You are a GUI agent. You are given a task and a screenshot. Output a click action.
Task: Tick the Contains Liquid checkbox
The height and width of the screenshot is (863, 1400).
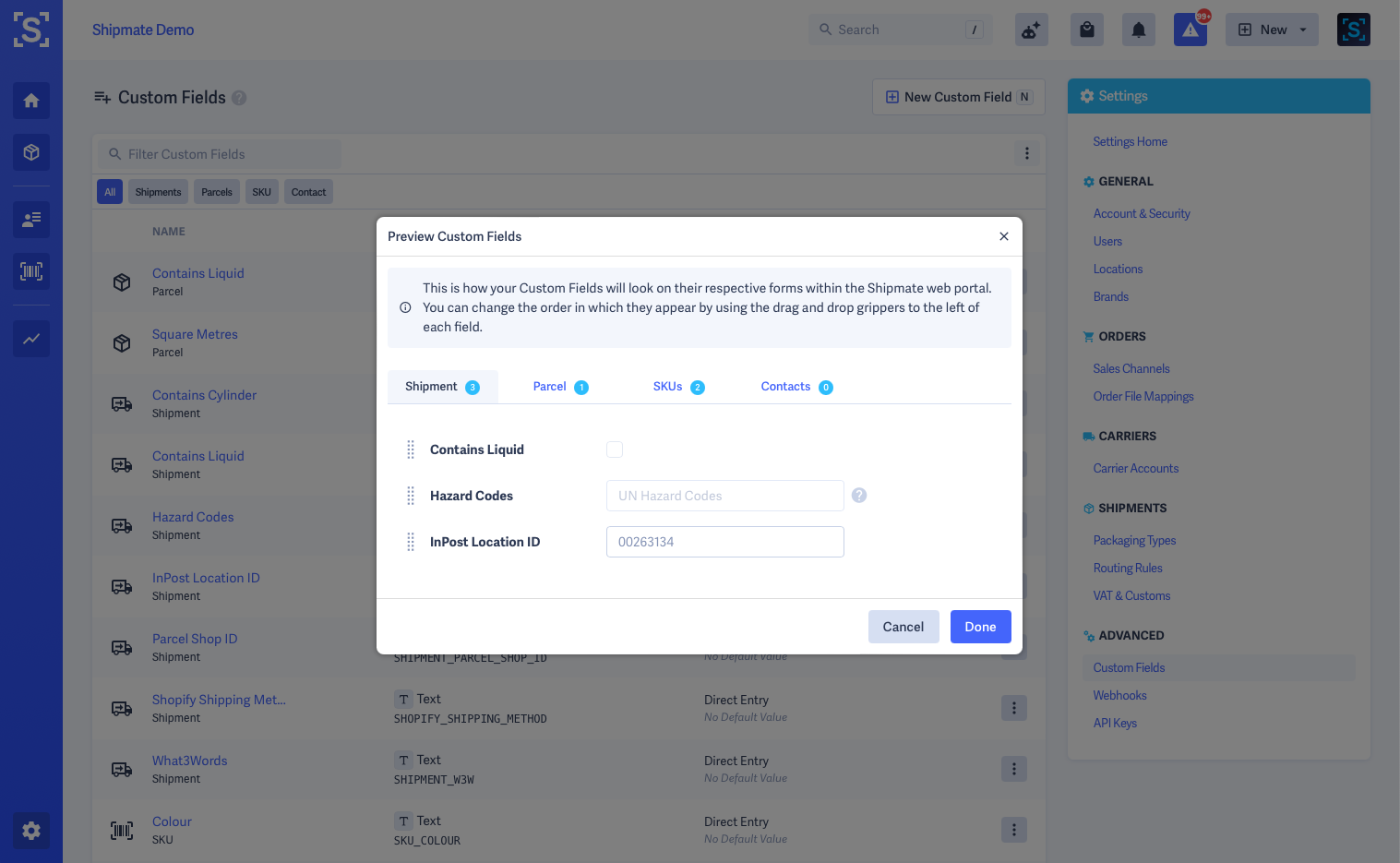click(x=615, y=449)
